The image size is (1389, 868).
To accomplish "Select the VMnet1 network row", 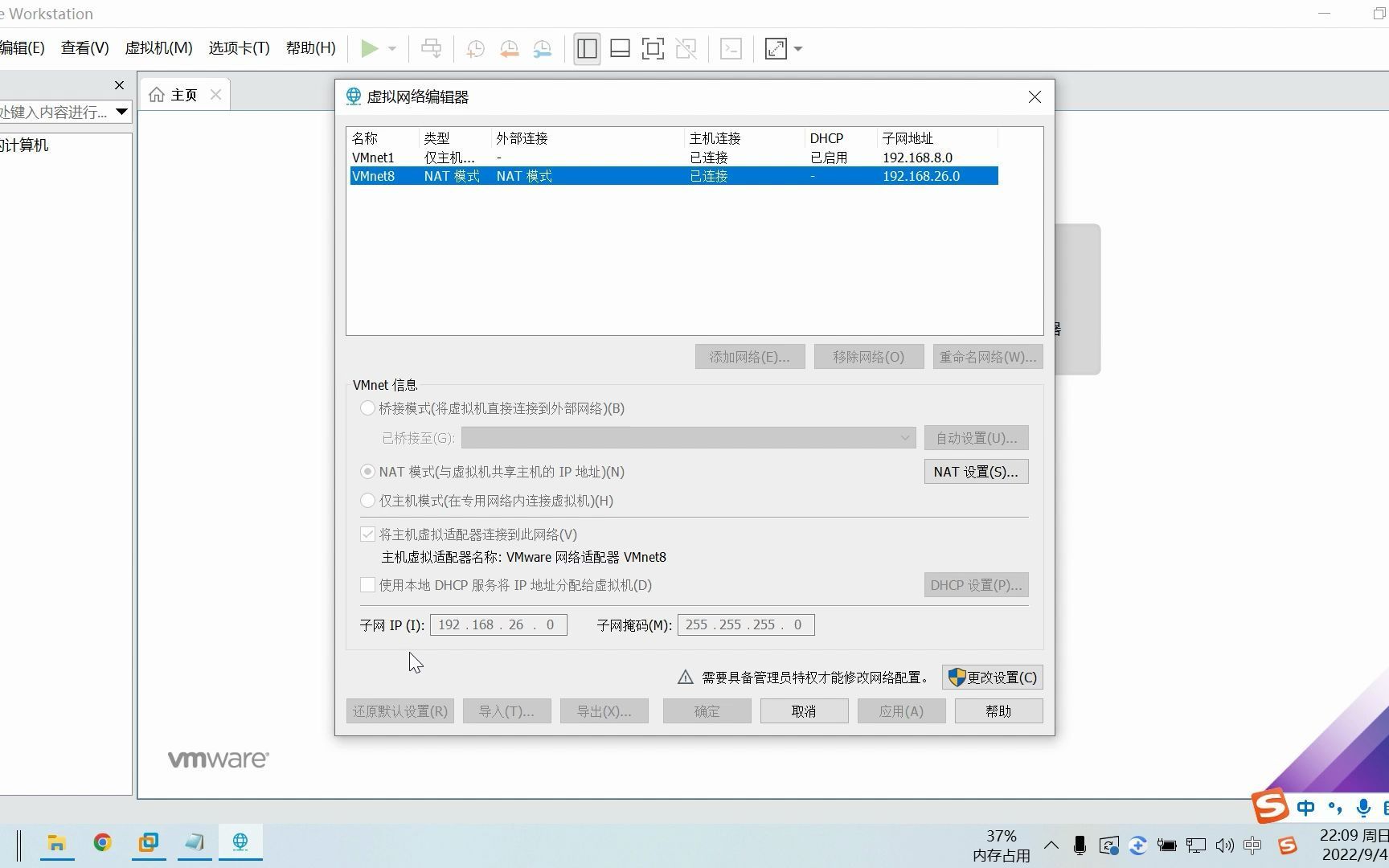I will tap(674, 158).
